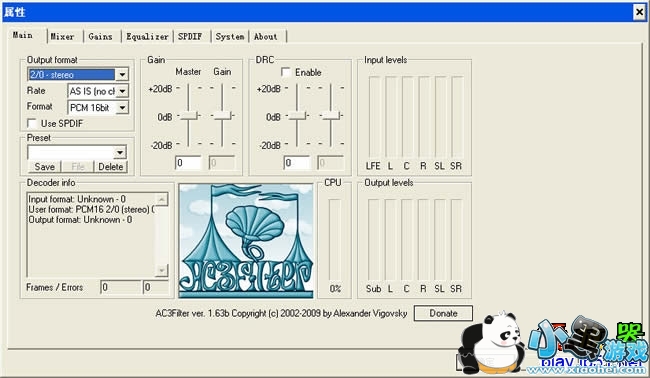Expand the Output format dropdown arrow
This screenshot has width=650, height=378.
[x=122, y=75]
